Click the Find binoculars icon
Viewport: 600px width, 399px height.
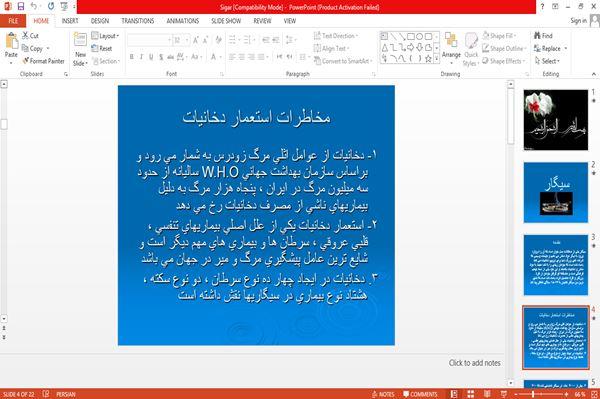point(538,36)
